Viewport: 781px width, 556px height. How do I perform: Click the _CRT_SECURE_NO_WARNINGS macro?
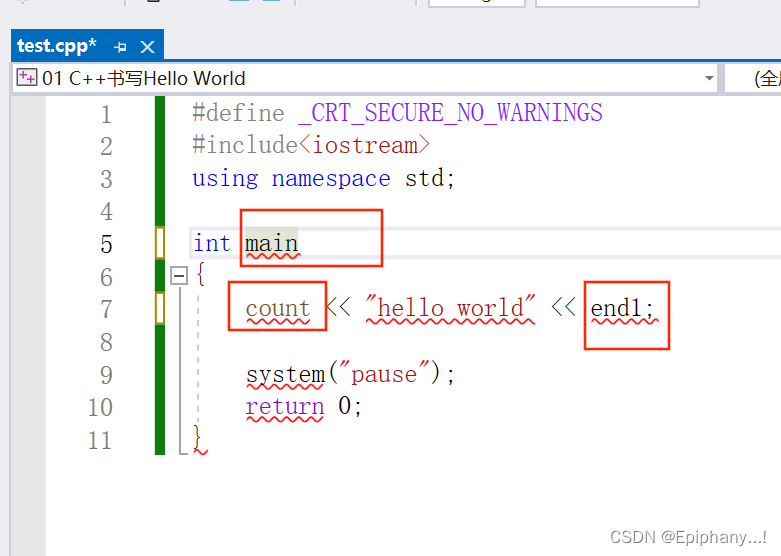click(450, 113)
